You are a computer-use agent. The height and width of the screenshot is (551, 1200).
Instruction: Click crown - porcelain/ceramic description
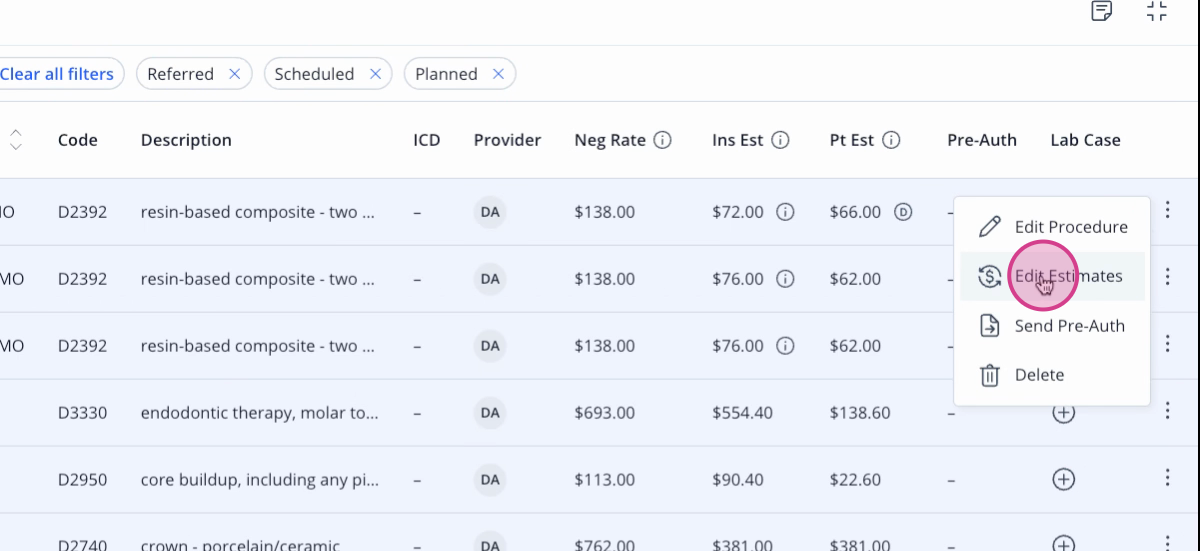tap(240, 545)
